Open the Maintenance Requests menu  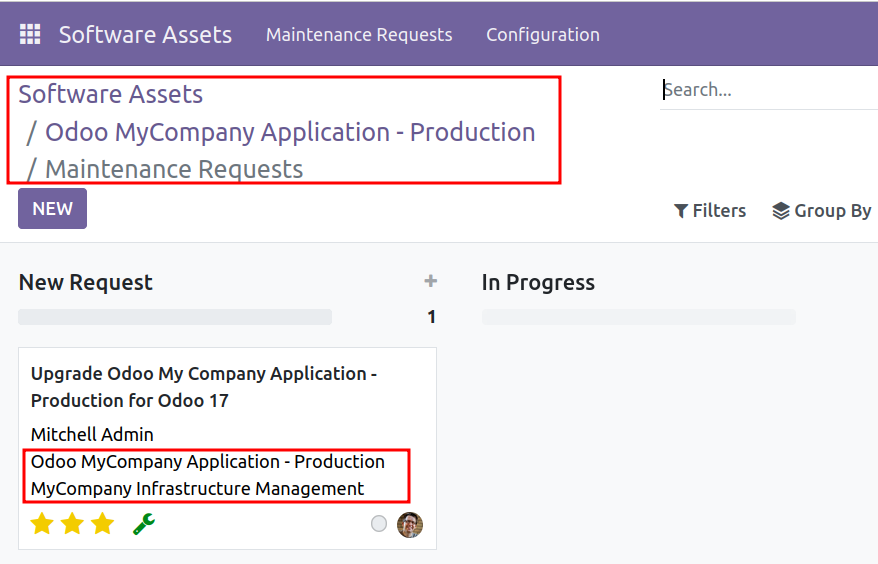point(359,35)
